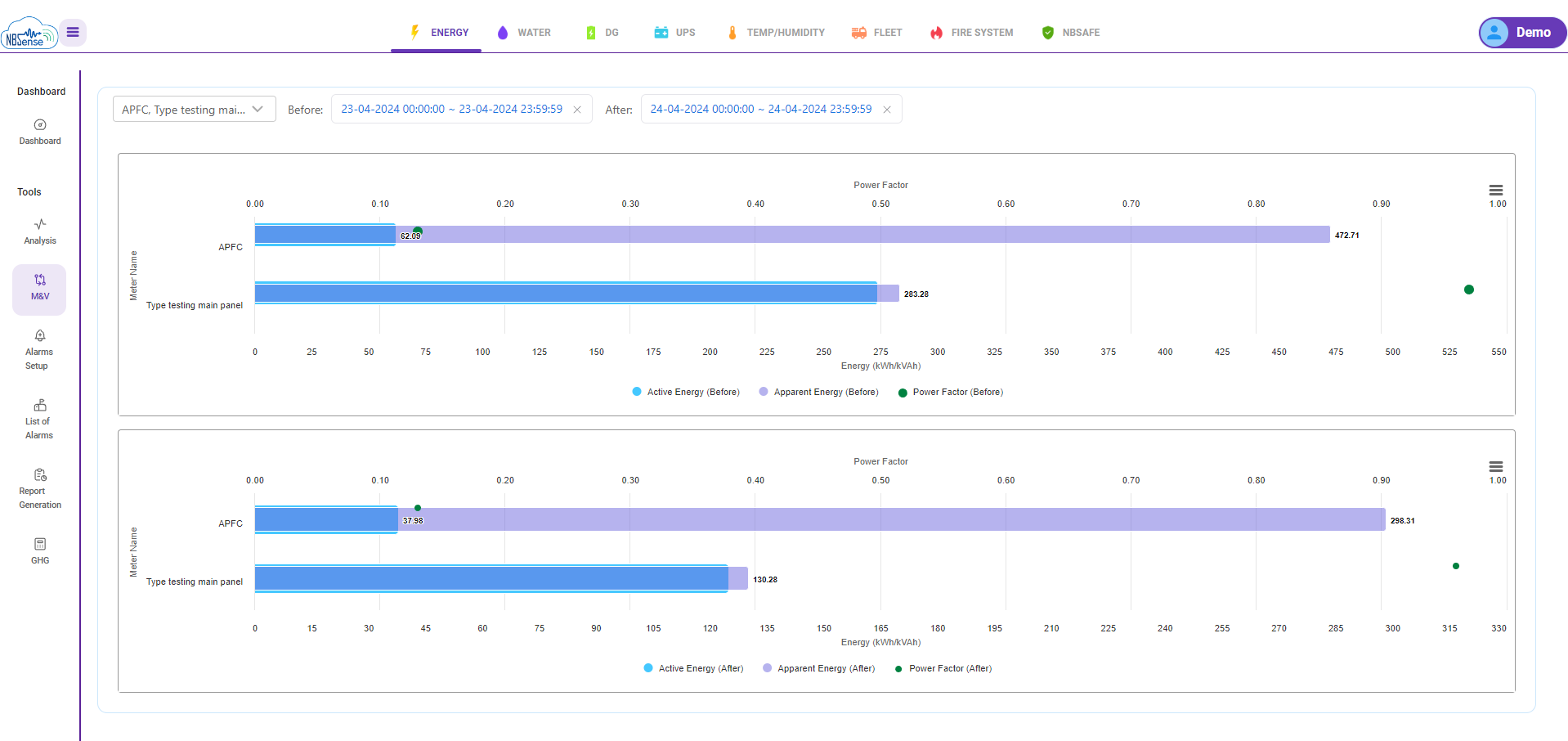The width and height of the screenshot is (1568, 741).
Task: Click APFC active energy bar labeled 37.98
Action: coord(326,519)
